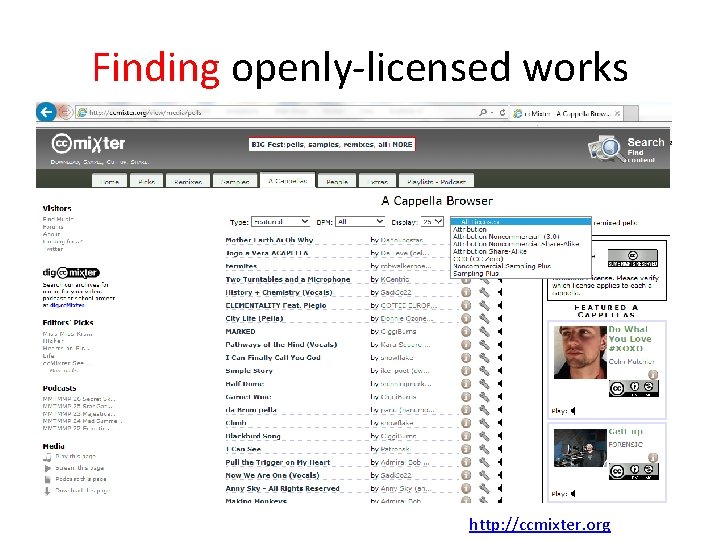Screen dimensions: 720x540
Task: Click wrench icon for Half Dome row
Action: click(x=484, y=383)
